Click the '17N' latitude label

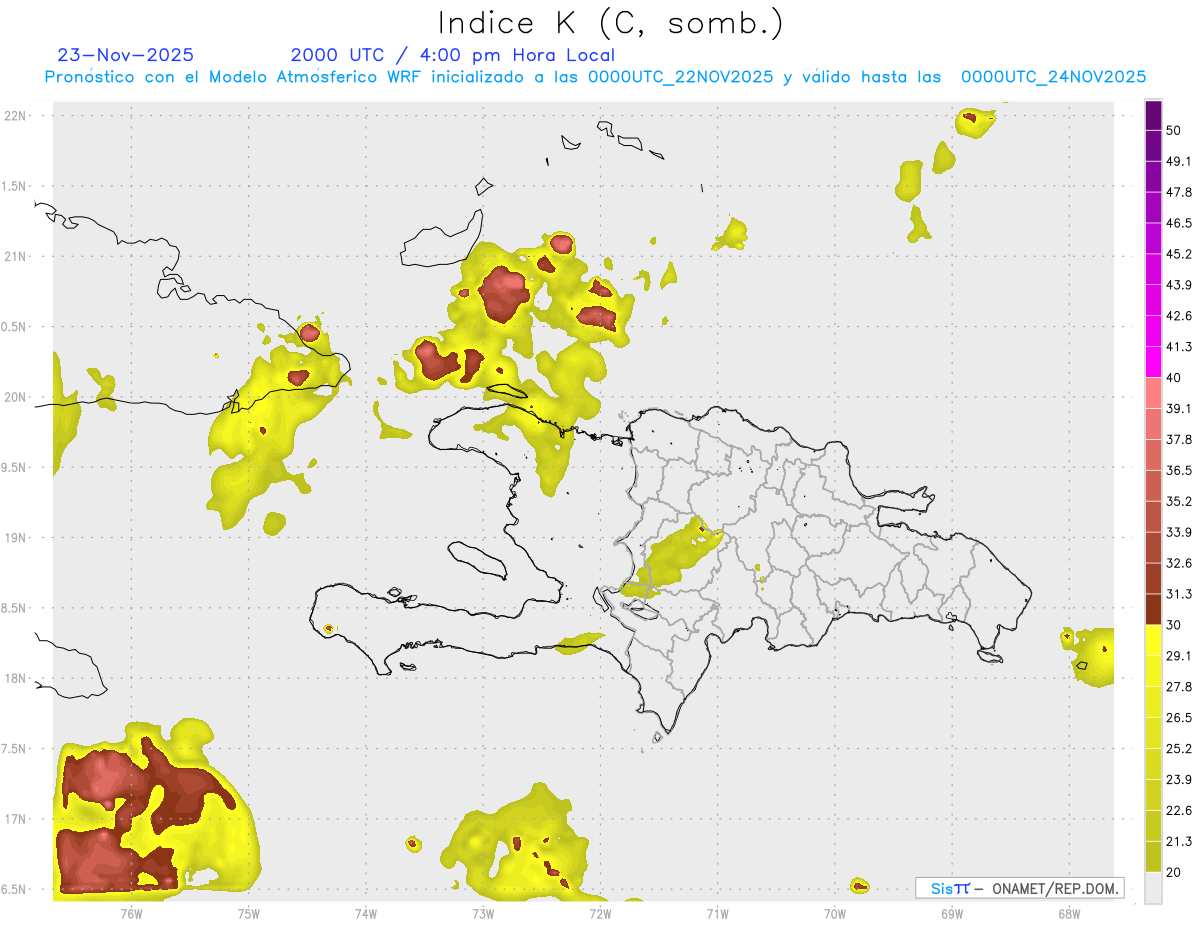tap(15, 819)
